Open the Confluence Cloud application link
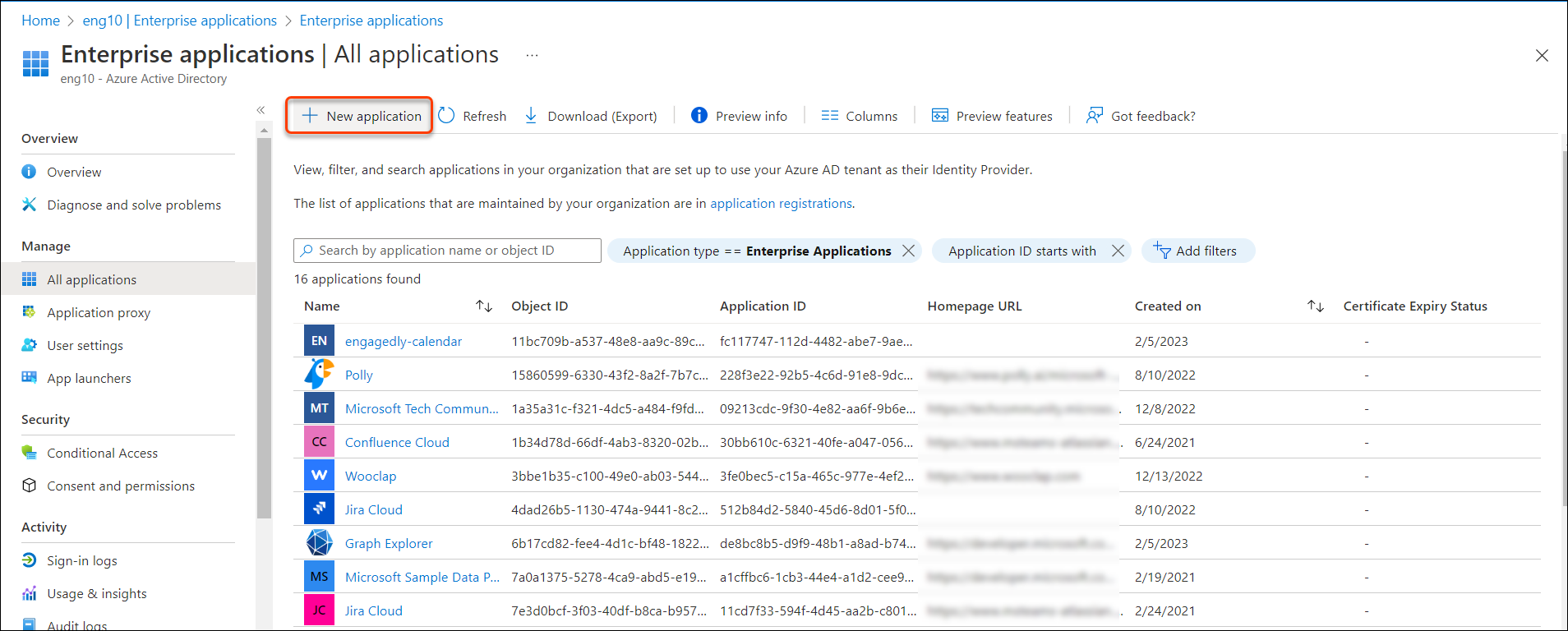1568x631 pixels. point(397,442)
